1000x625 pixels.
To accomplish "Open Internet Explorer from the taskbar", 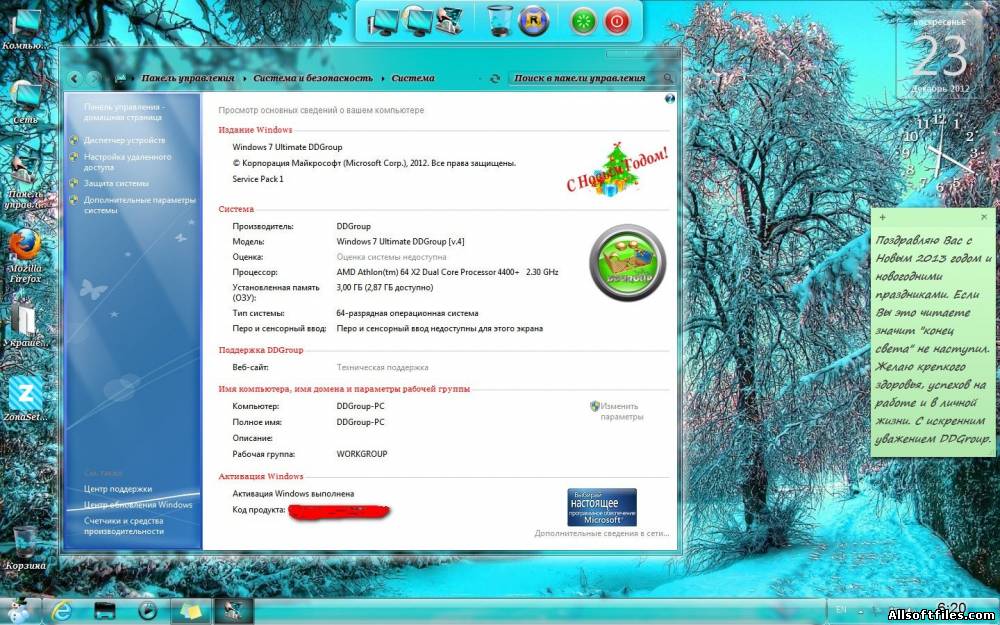I will tap(62, 610).
